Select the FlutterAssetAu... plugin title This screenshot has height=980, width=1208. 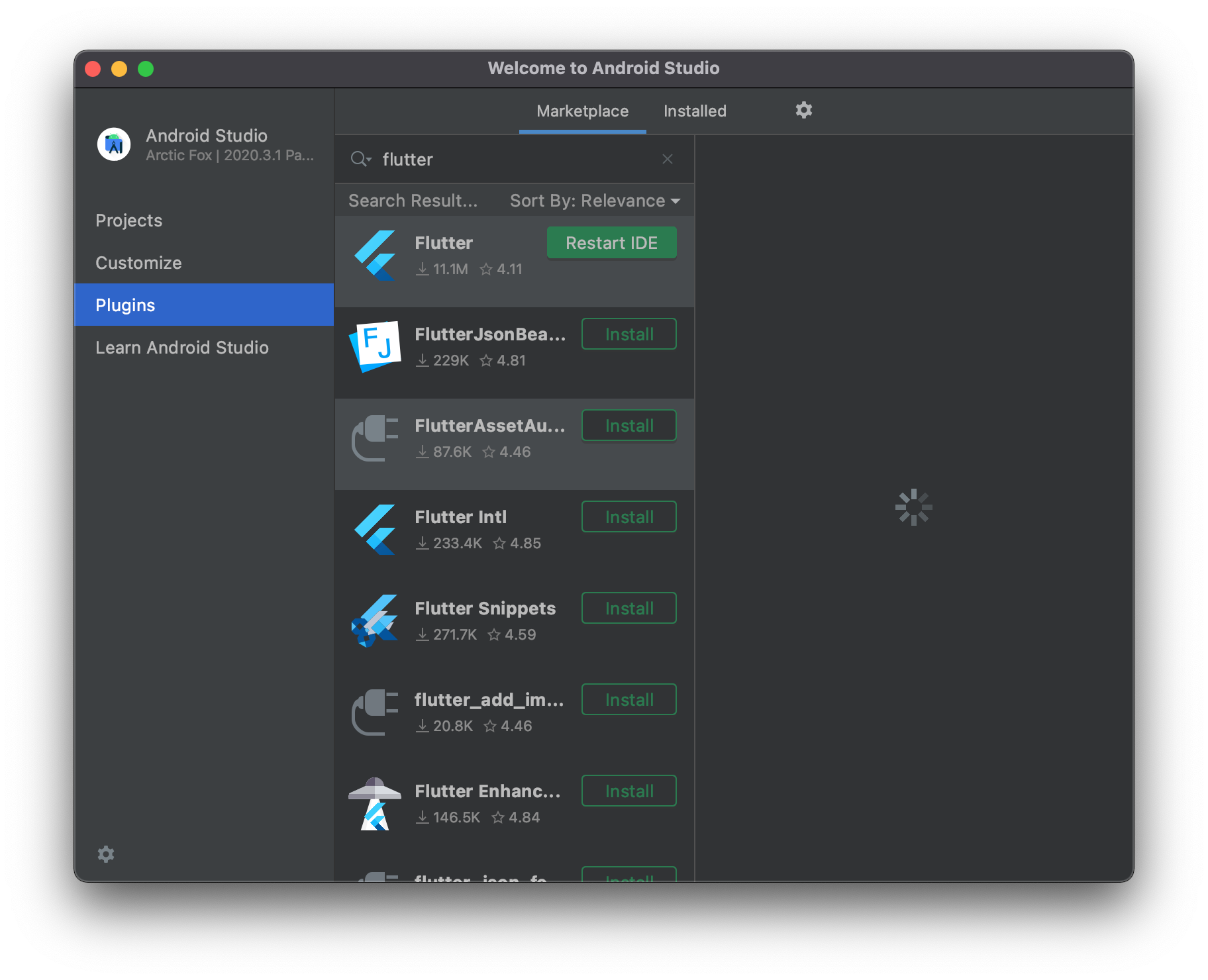click(490, 426)
